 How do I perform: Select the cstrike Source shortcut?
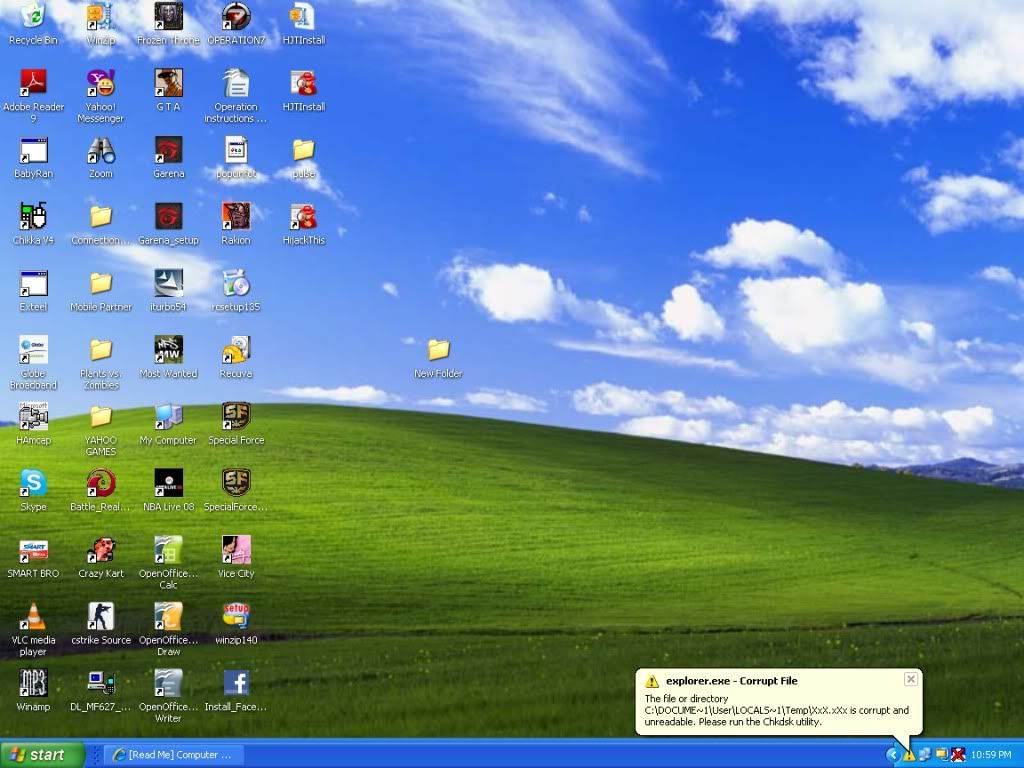[101, 624]
